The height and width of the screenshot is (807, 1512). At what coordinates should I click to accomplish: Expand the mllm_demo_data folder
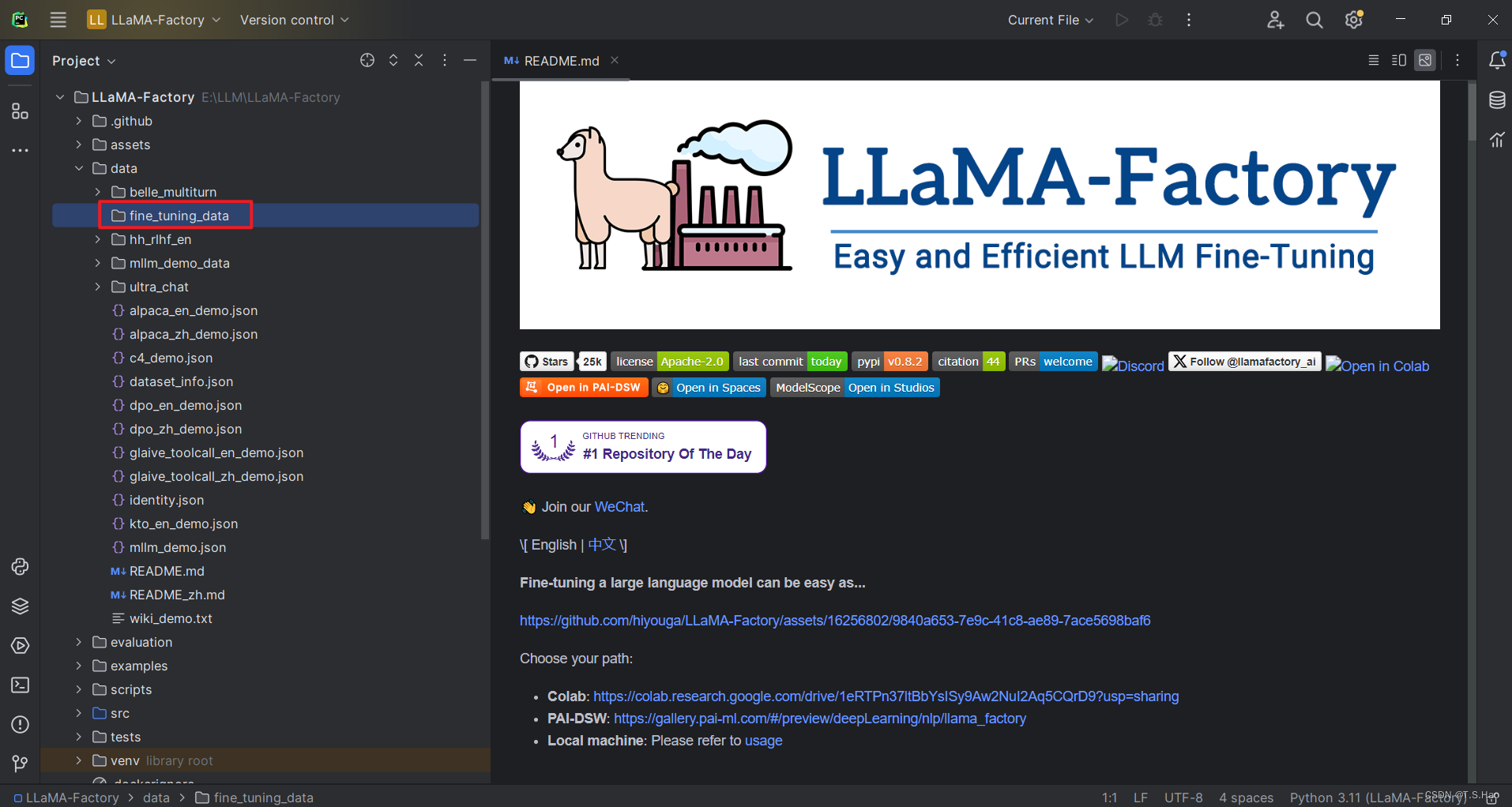pos(98,263)
